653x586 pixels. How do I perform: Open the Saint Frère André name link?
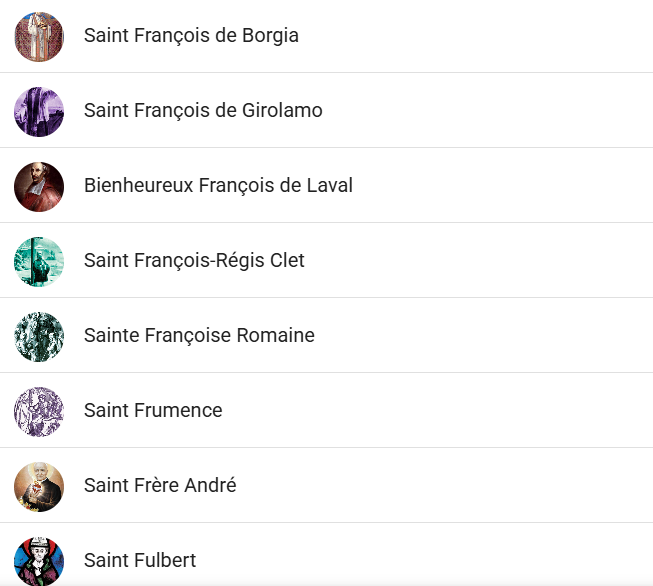[x=160, y=486]
